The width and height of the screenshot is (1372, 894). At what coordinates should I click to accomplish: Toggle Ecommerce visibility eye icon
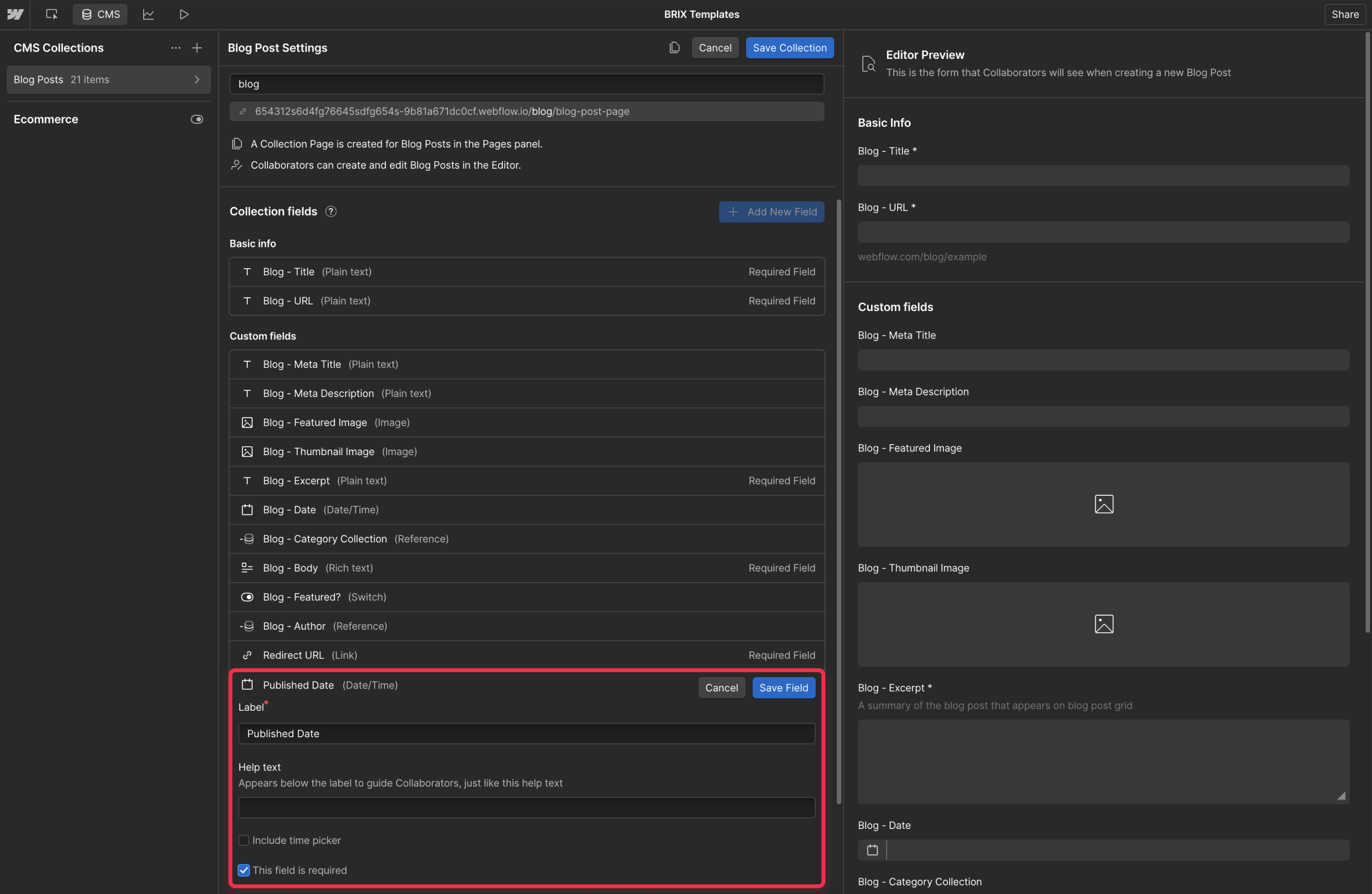197,120
